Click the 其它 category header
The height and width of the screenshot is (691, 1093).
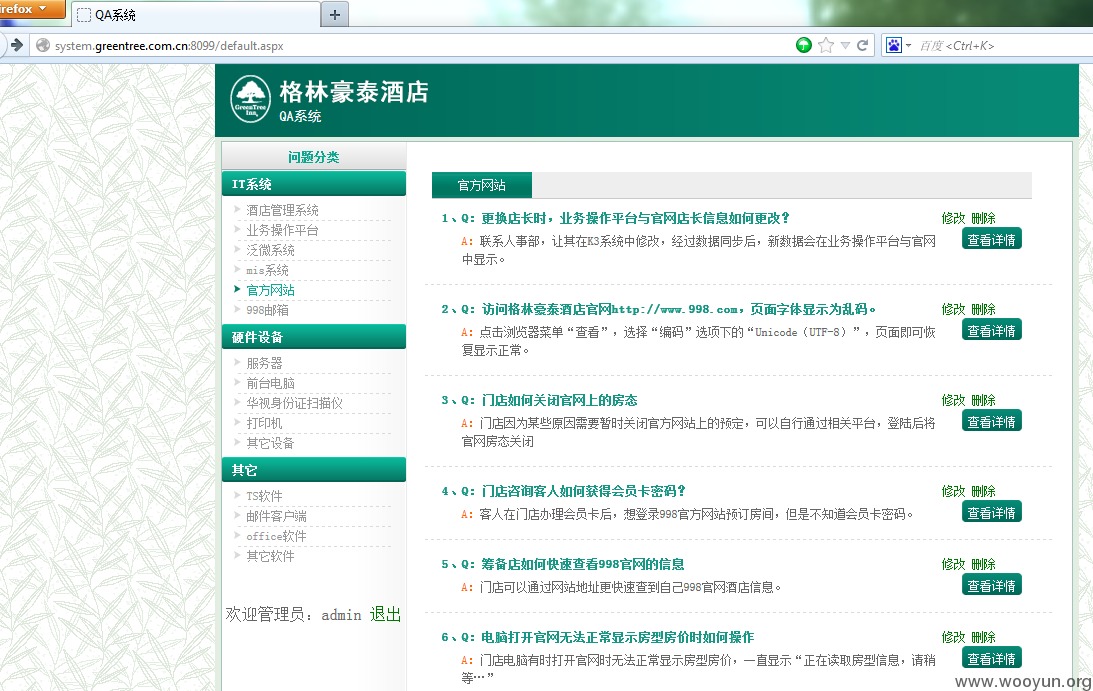click(x=314, y=470)
